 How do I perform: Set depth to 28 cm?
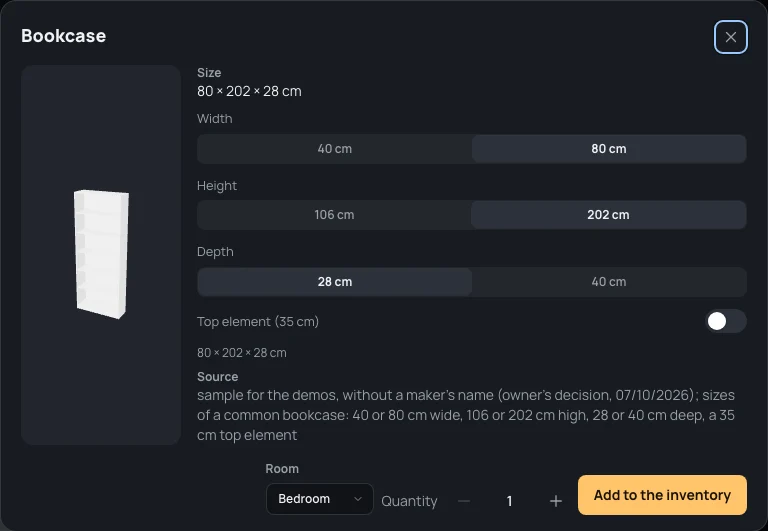coord(335,282)
